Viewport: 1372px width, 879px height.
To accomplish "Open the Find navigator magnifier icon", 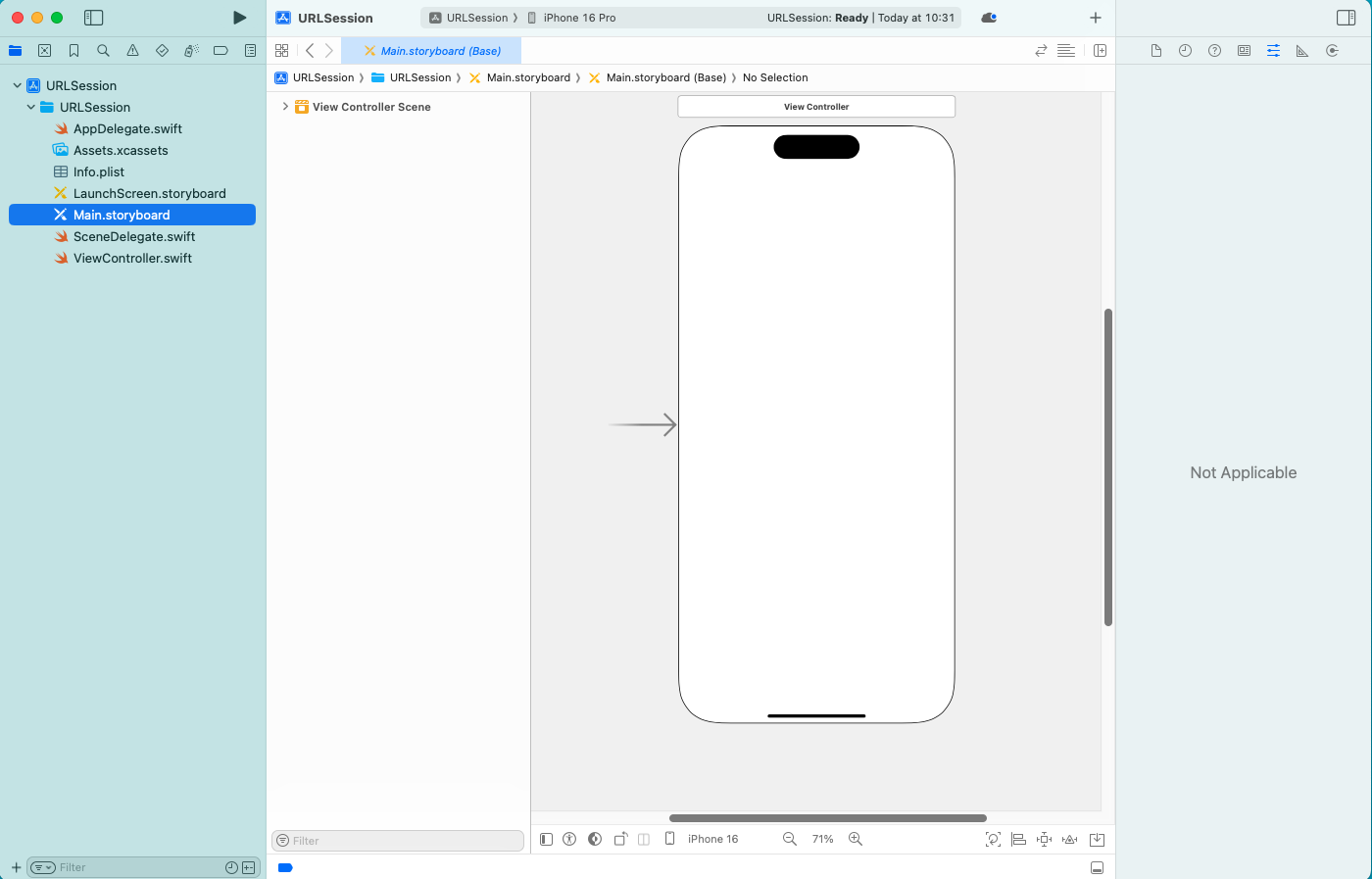I will coord(103,51).
